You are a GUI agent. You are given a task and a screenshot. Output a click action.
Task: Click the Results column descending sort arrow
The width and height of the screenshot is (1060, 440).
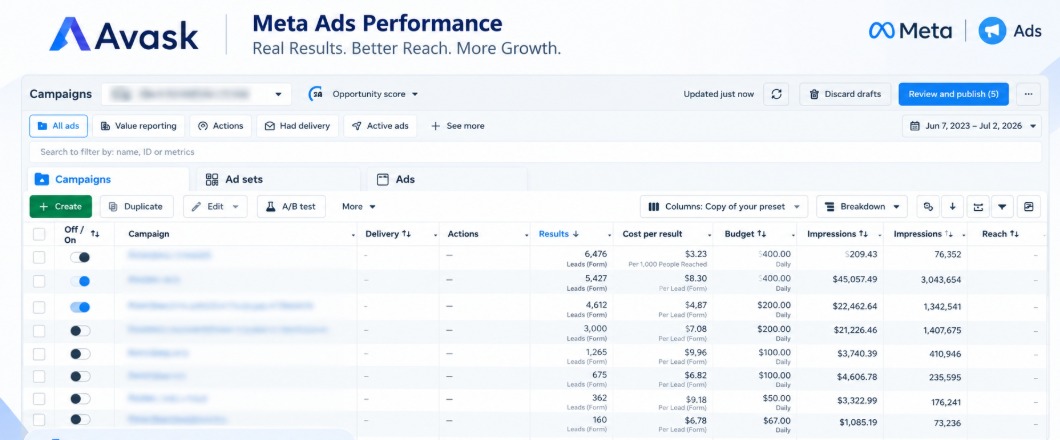pos(576,234)
